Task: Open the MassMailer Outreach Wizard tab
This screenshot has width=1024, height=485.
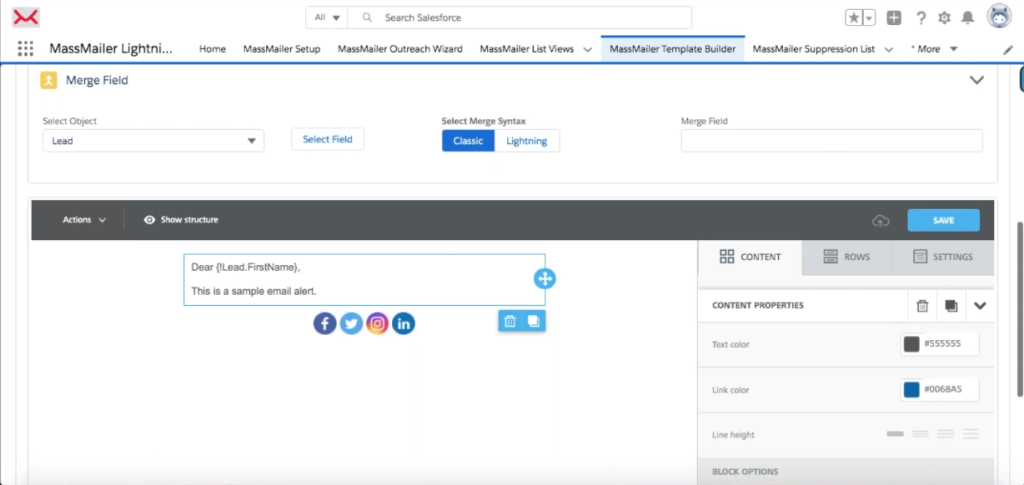Action: 400,49
